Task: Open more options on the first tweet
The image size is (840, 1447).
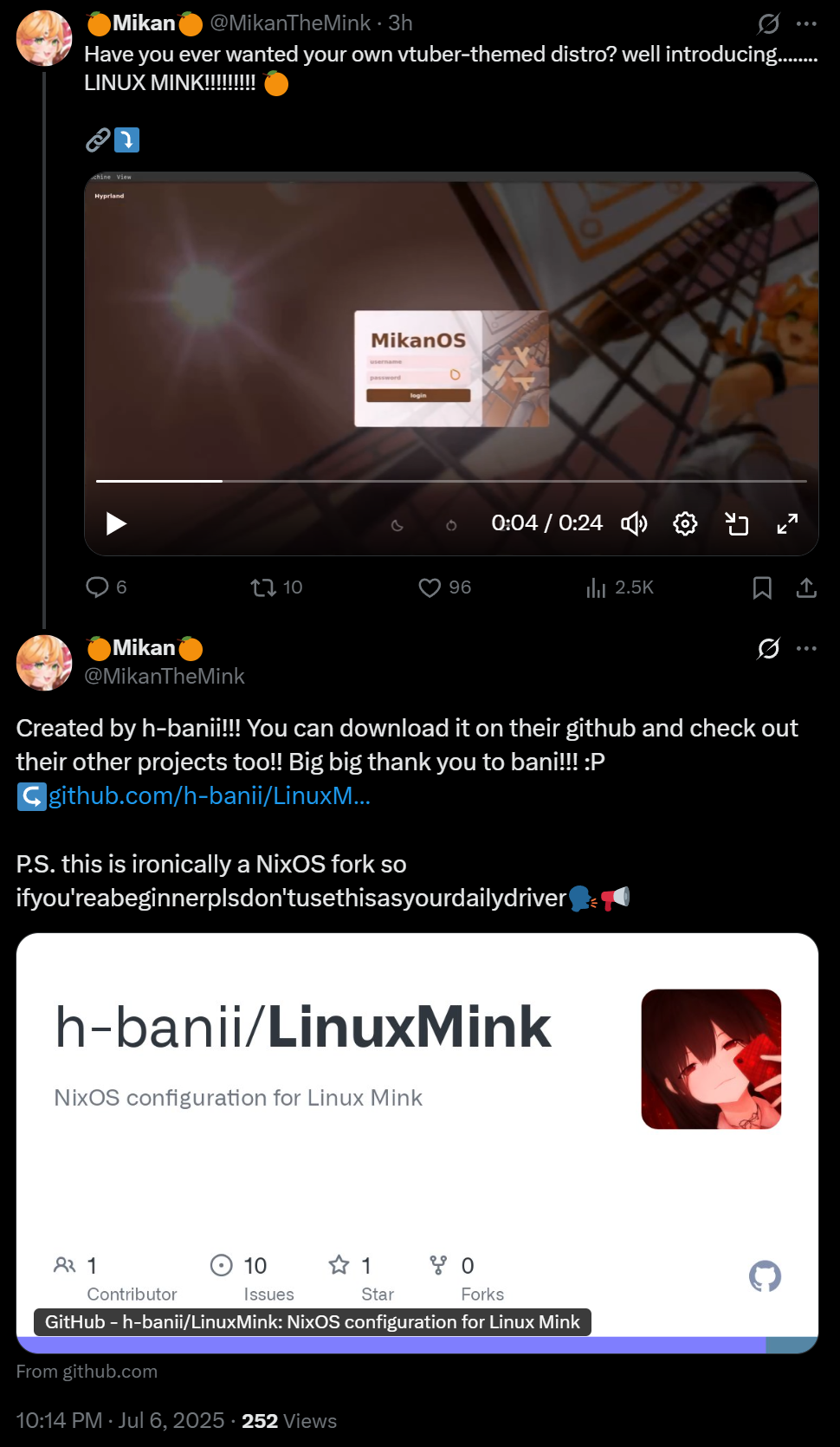Action: coord(806,23)
